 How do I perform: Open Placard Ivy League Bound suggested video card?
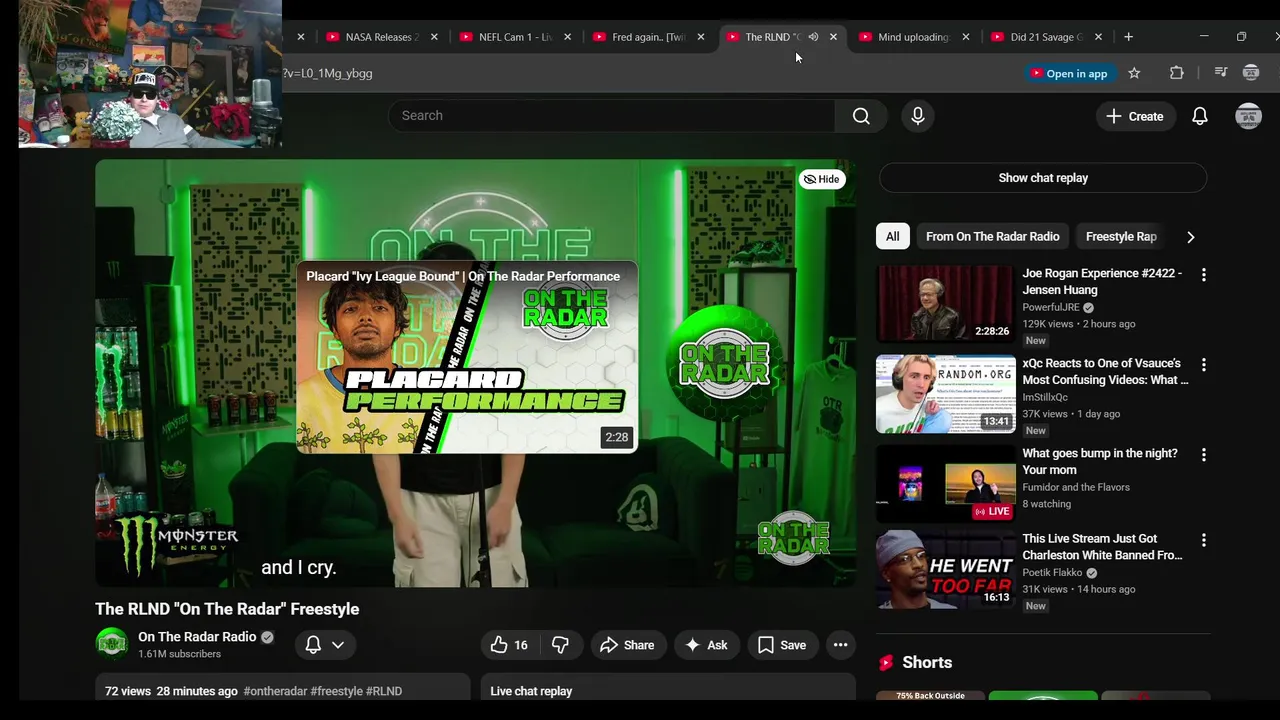pos(466,358)
